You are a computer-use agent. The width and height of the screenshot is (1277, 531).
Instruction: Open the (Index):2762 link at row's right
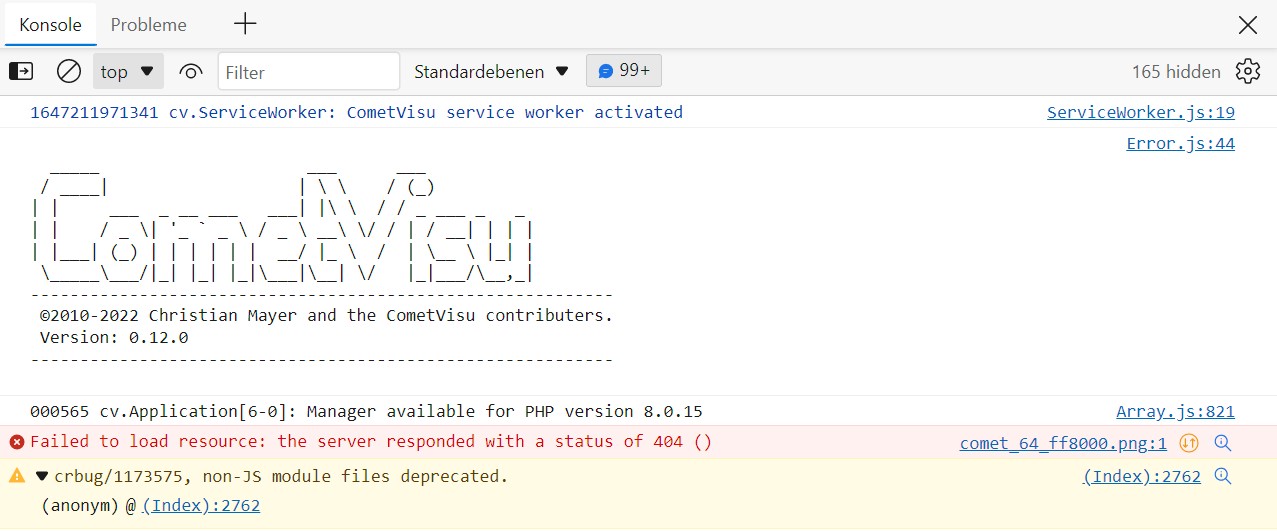[x=1142, y=477]
